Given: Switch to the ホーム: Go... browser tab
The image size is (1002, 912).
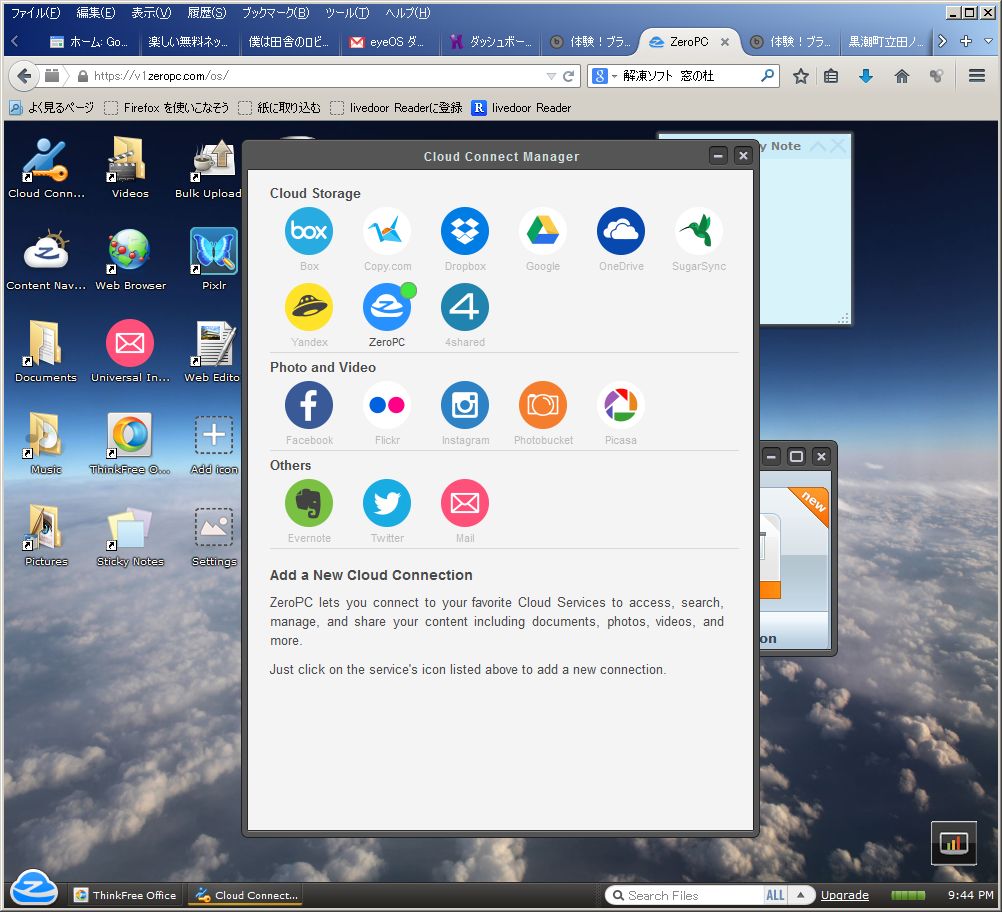Looking at the screenshot, I should (x=89, y=42).
